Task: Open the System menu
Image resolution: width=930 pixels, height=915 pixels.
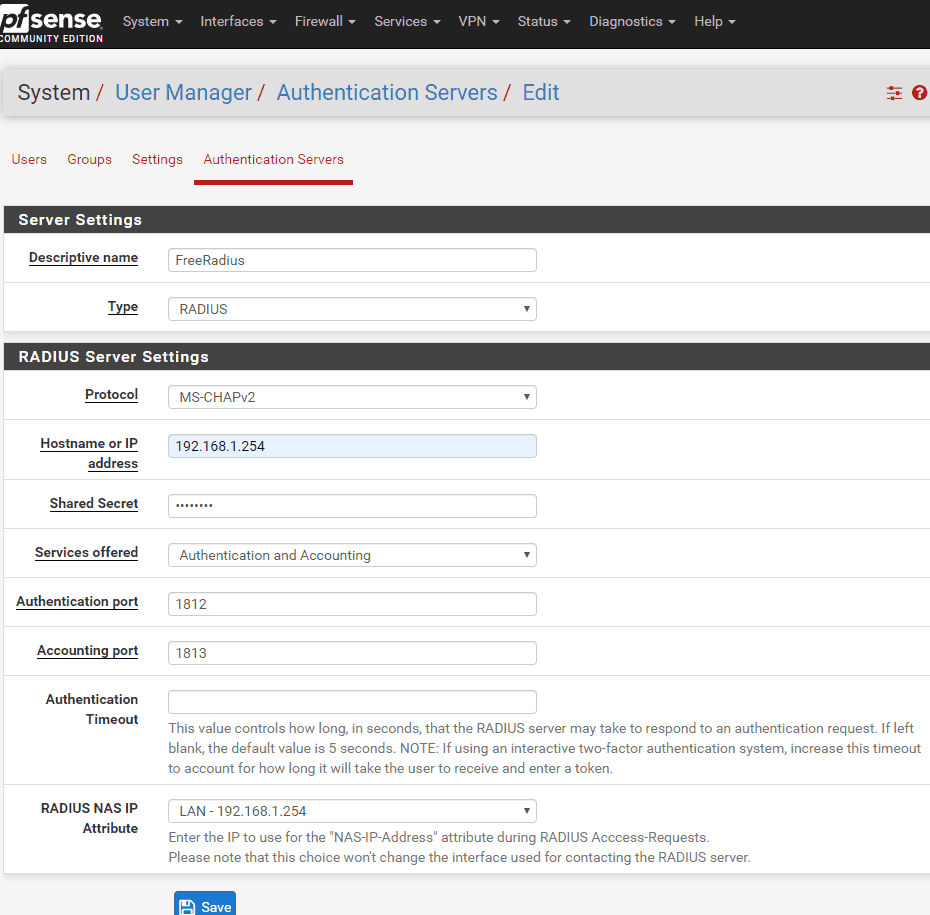Action: point(152,21)
